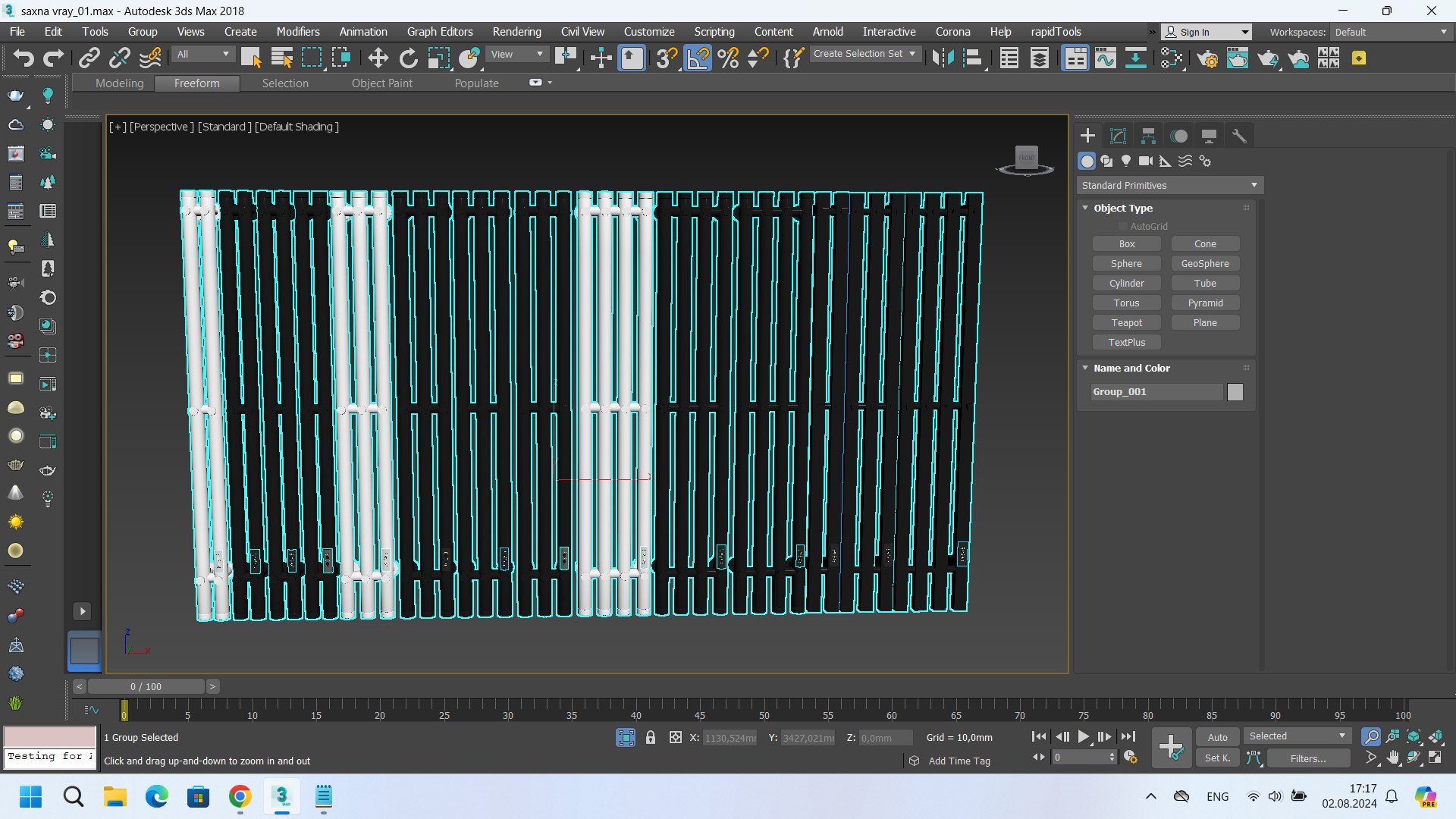This screenshot has width=1456, height=819.
Task: Click the time slider 0 / 100 handle
Action: tap(146, 686)
